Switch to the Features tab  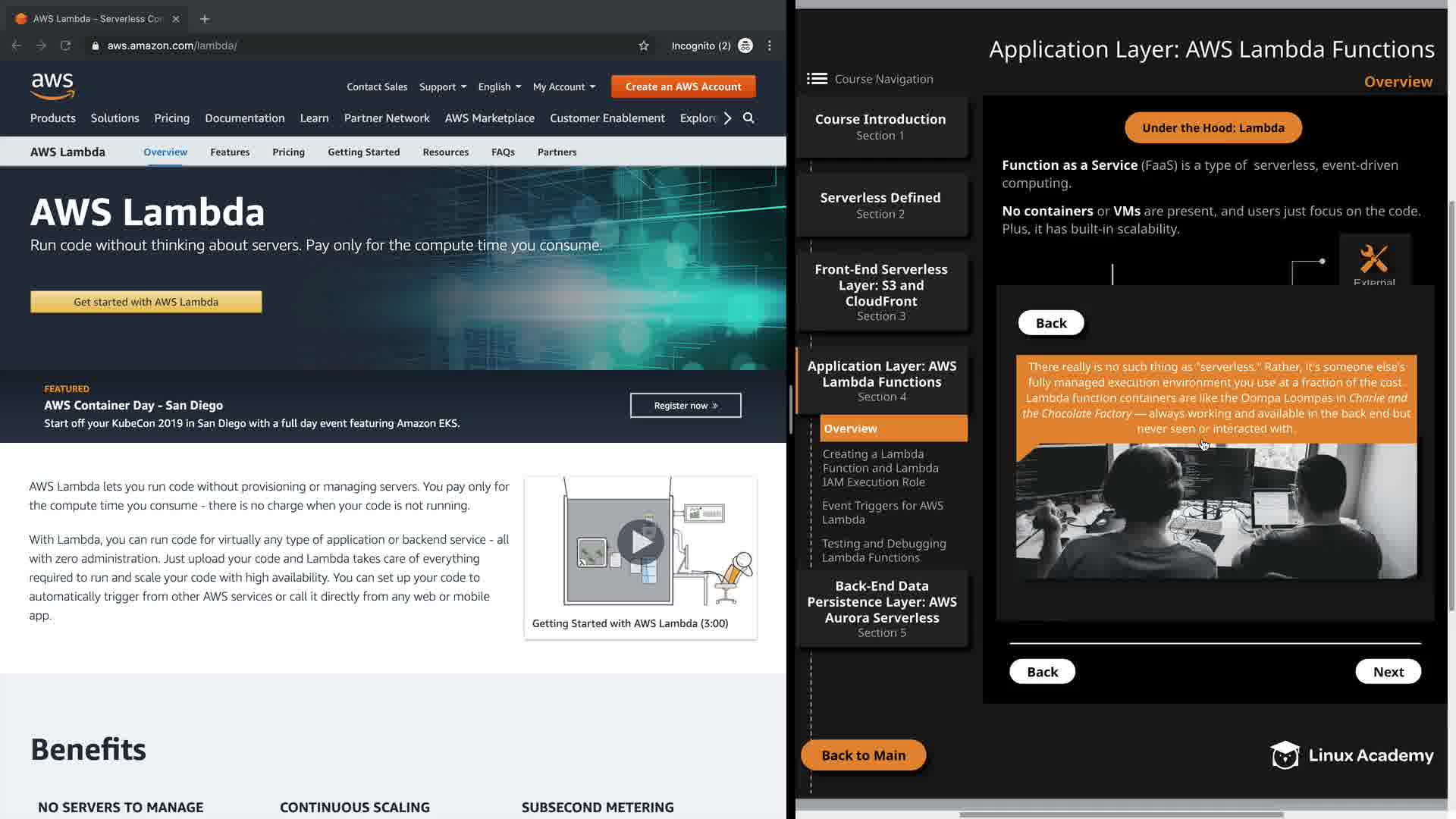[230, 152]
